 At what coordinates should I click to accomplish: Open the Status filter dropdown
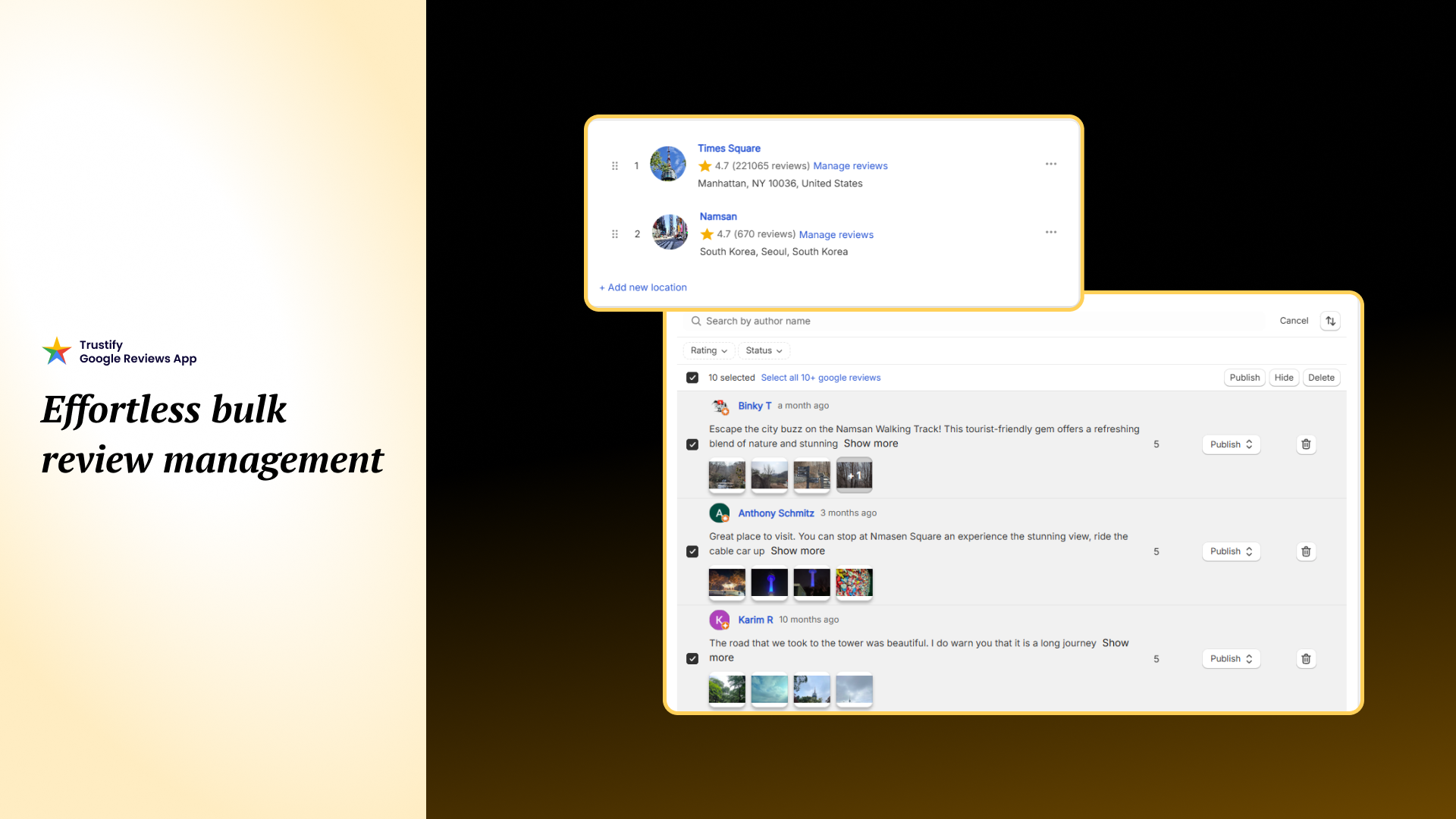[x=764, y=350]
